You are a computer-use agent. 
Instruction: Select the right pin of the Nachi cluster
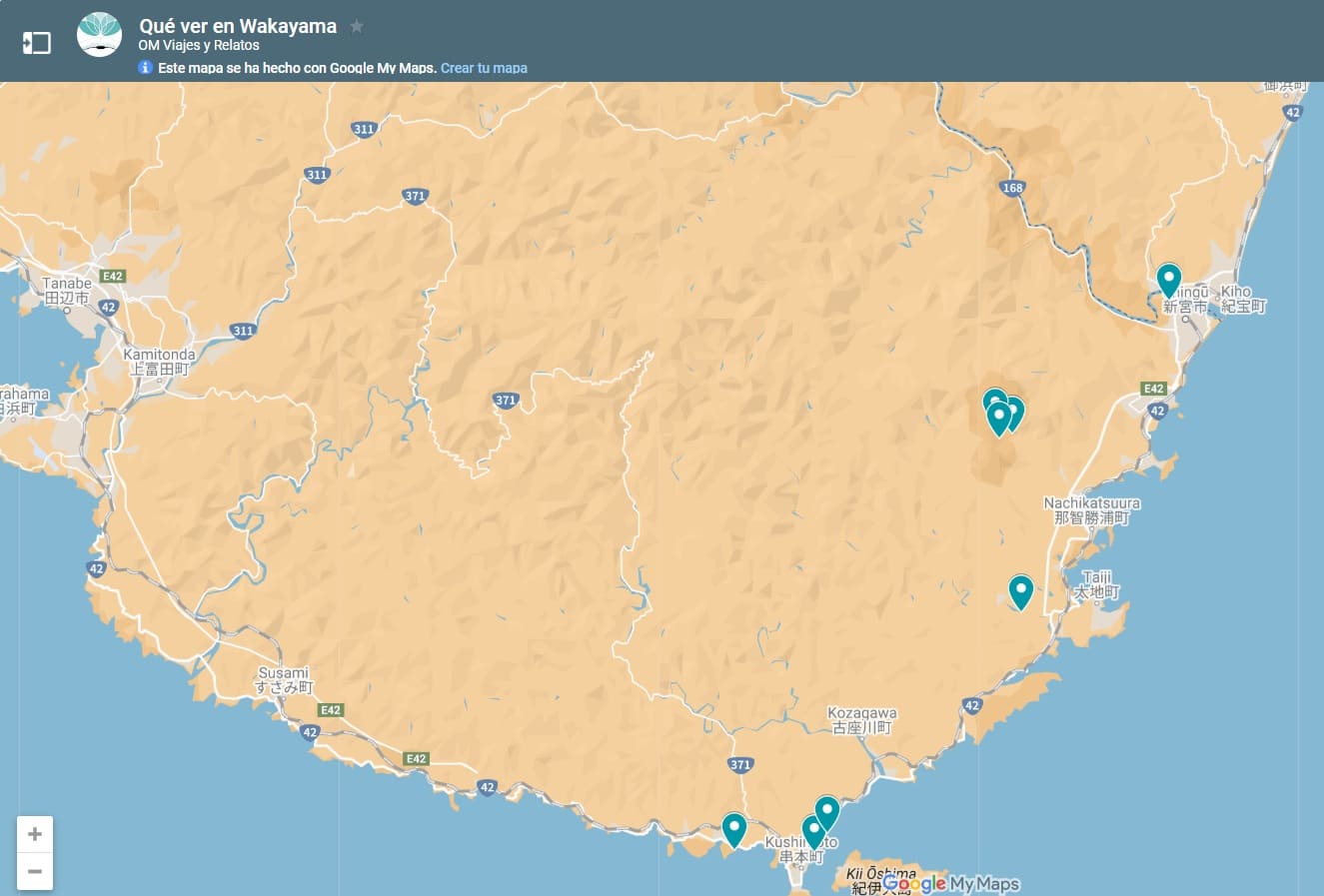tap(1016, 412)
